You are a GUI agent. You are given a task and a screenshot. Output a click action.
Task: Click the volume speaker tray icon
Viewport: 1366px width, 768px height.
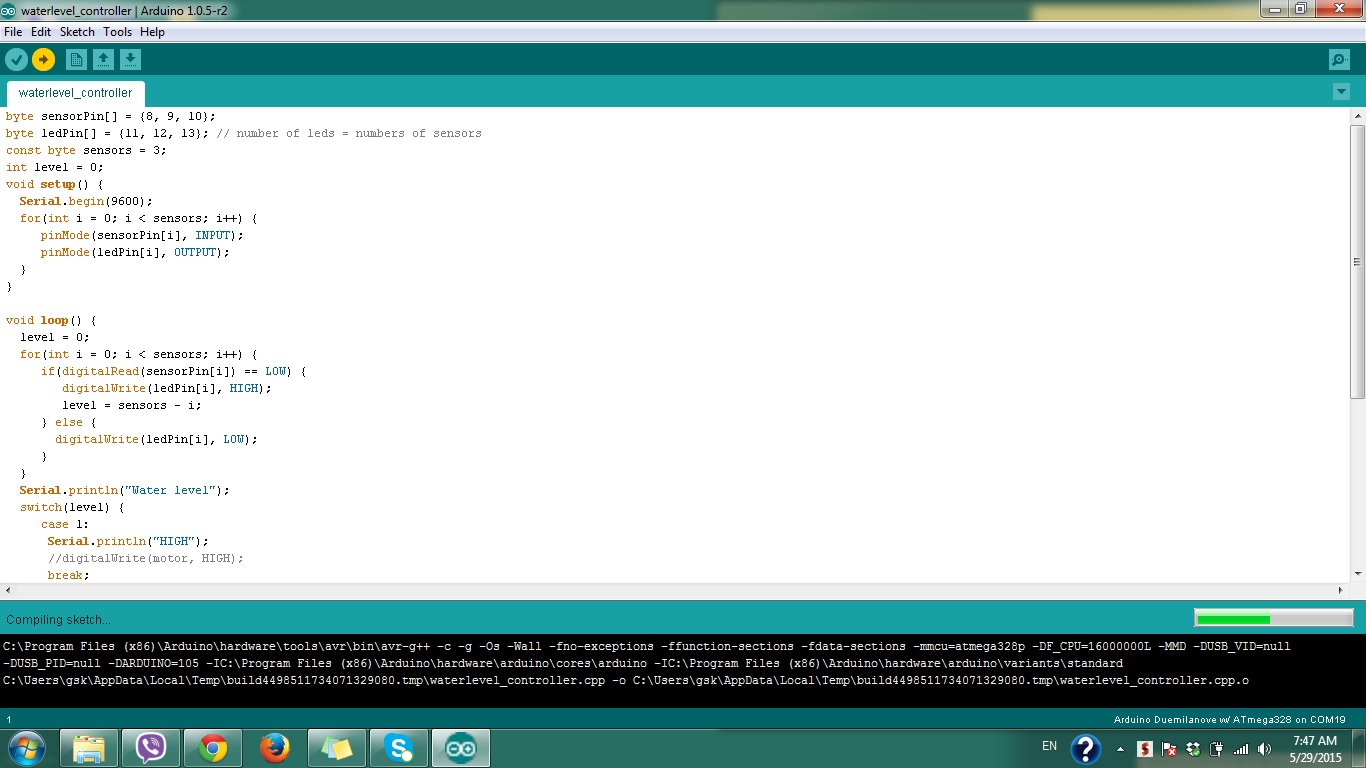pos(1265,749)
